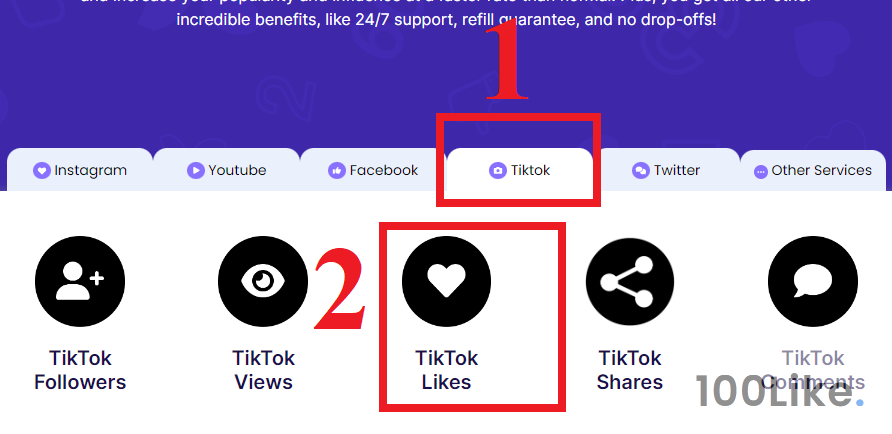Click the Other Services ellipsis icon
Image resolution: width=892 pixels, height=434 pixels.
click(x=761, y=172)
